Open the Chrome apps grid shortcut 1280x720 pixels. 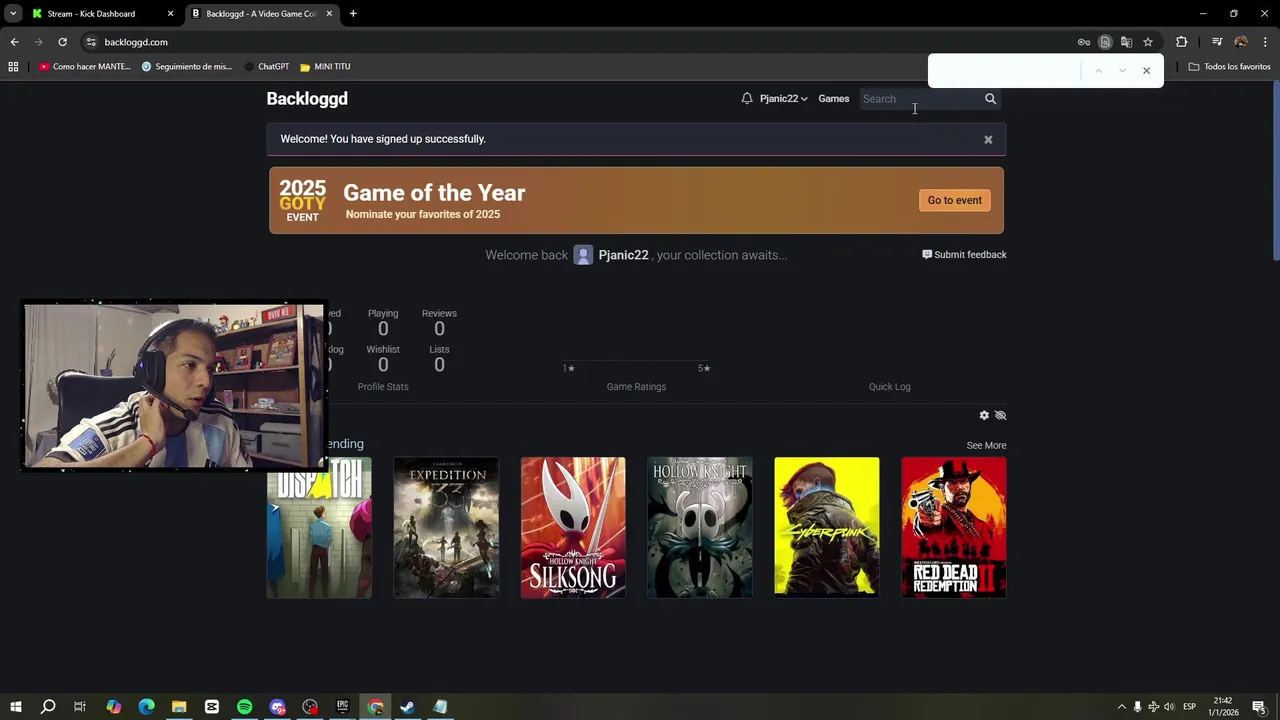(13, 67)
